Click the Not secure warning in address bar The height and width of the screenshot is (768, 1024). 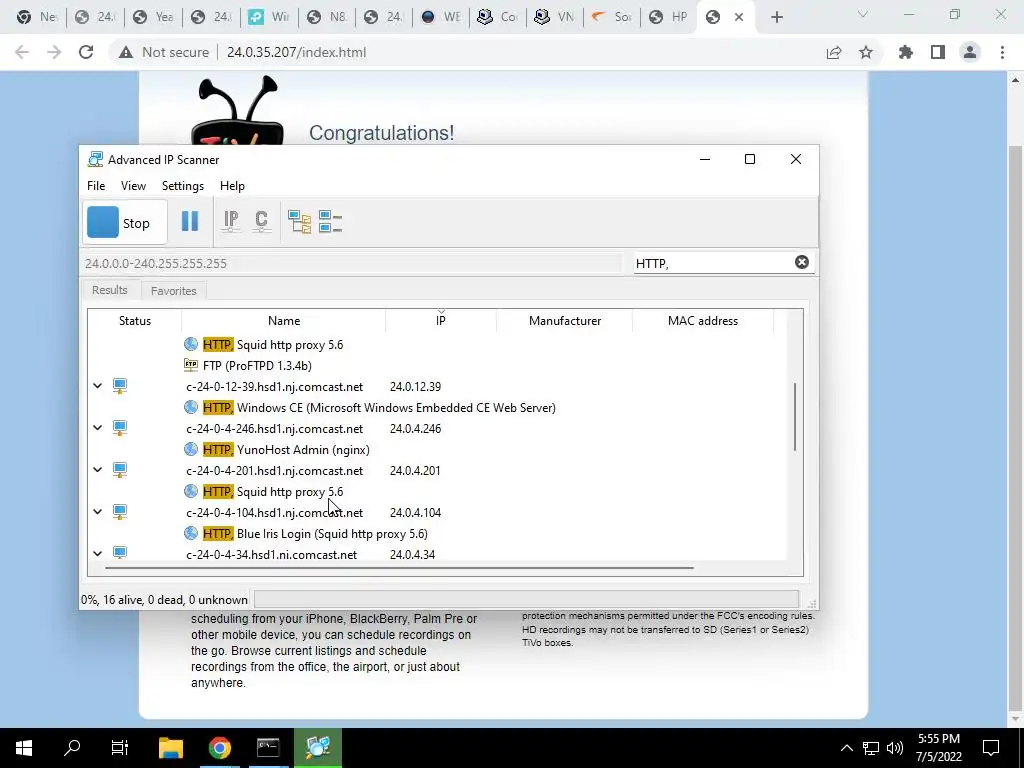pos(164,52)
